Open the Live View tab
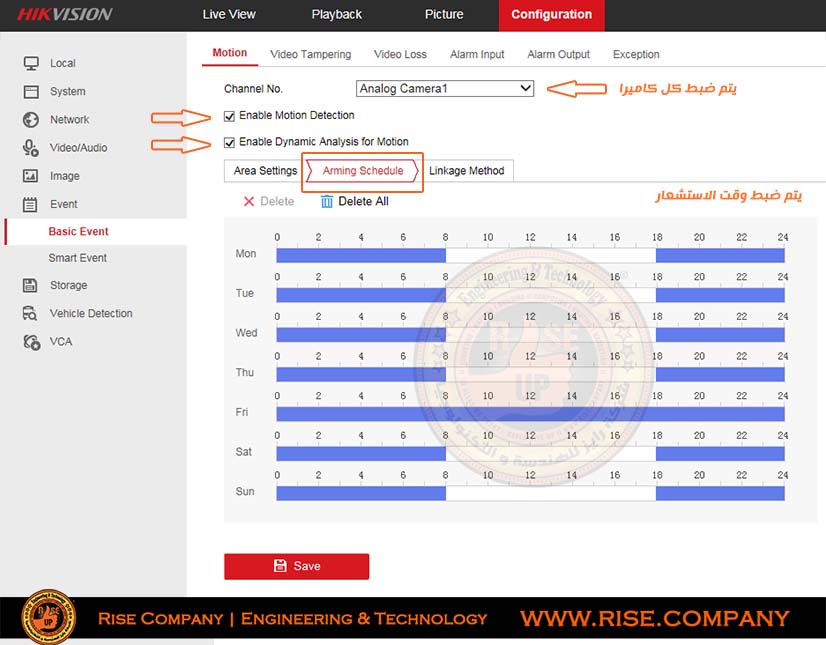 tap(229, 14)
